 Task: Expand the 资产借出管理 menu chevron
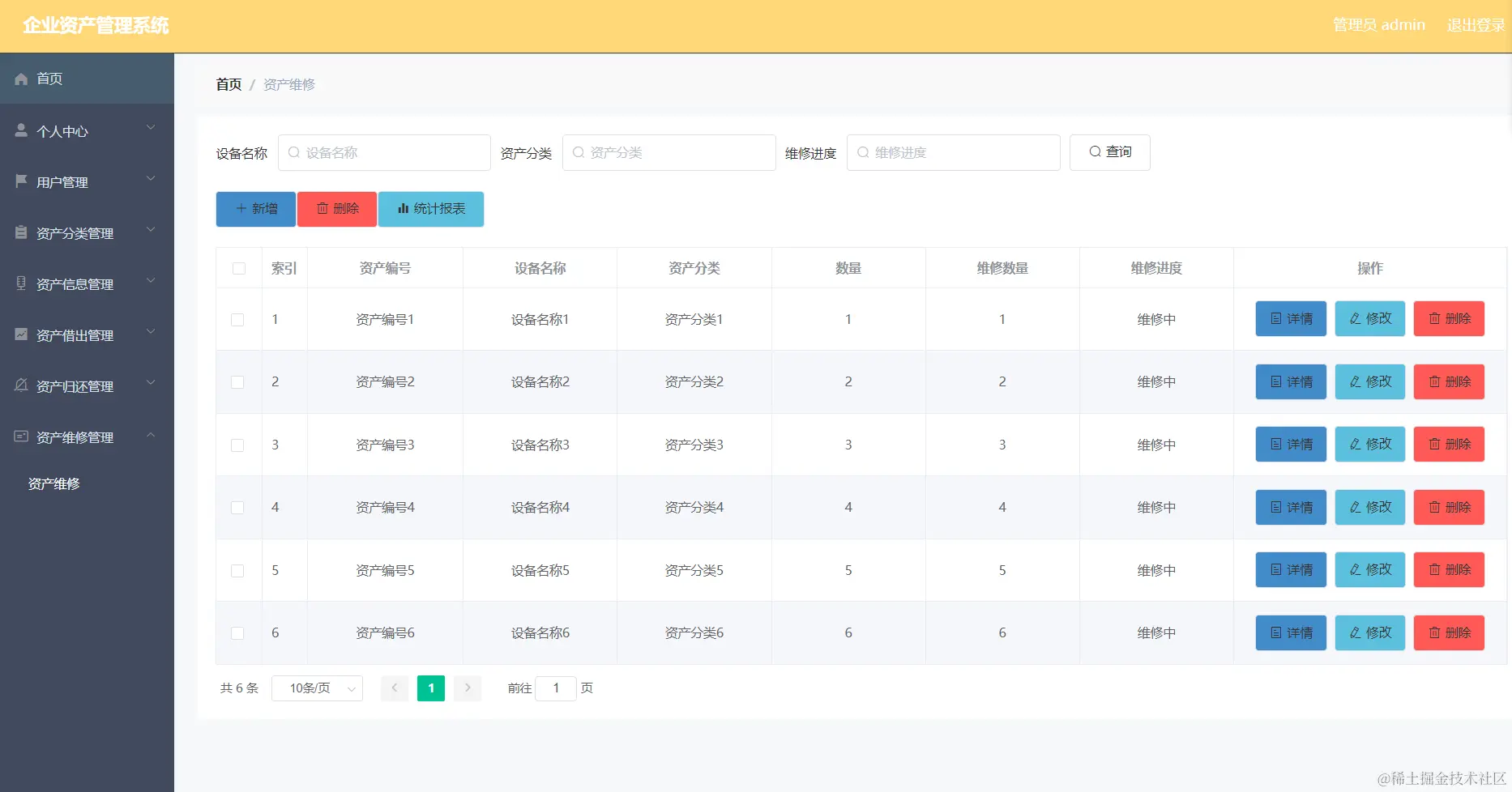(151, 332)
